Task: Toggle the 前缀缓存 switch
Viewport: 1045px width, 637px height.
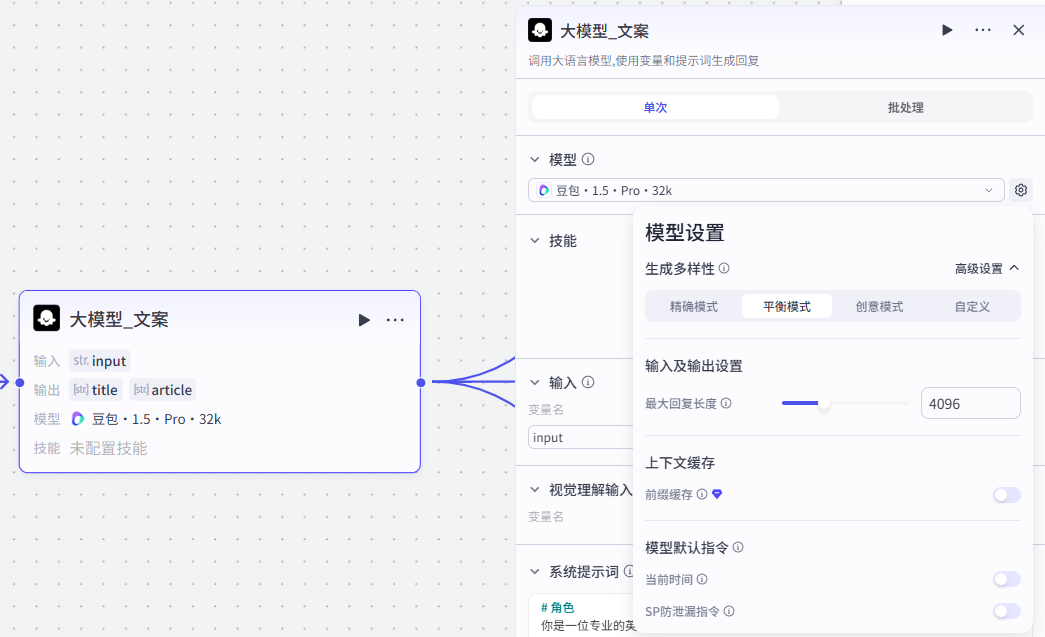Action: click(x=1006, y=495)
